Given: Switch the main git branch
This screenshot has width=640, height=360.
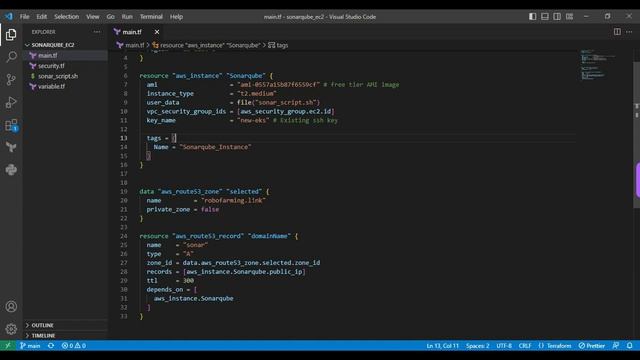Looking at the screenshot, I should [30, 346].
